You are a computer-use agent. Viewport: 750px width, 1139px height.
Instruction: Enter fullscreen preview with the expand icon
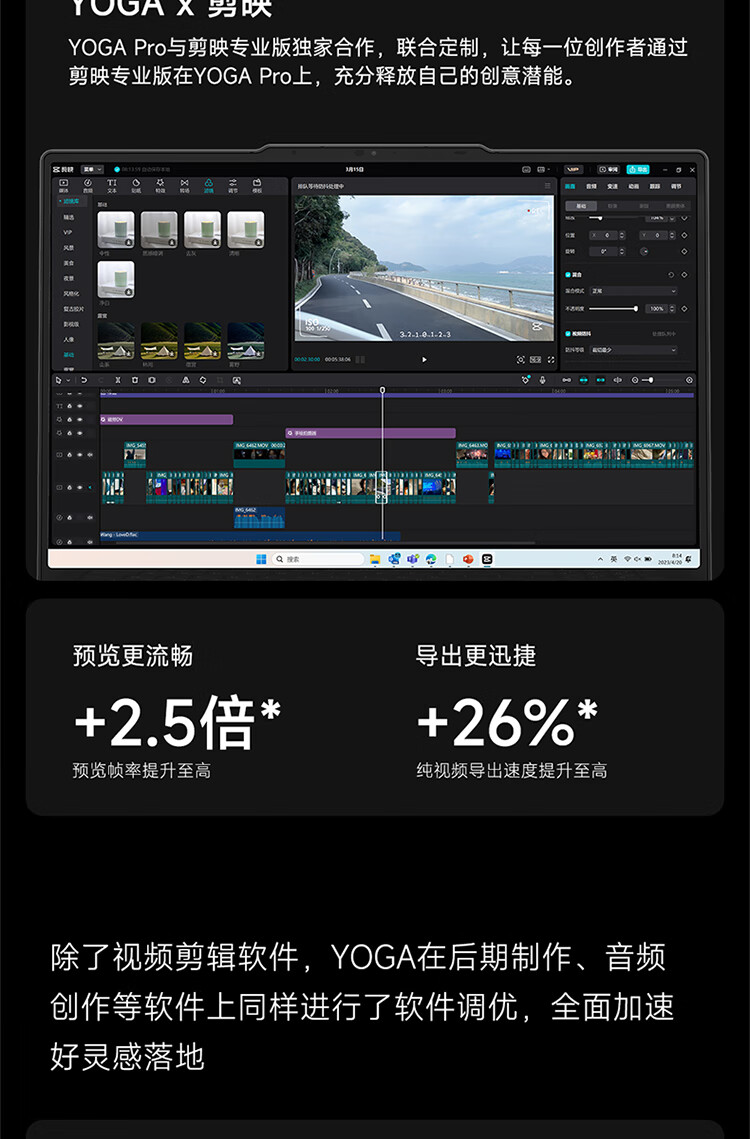[550, 359]
